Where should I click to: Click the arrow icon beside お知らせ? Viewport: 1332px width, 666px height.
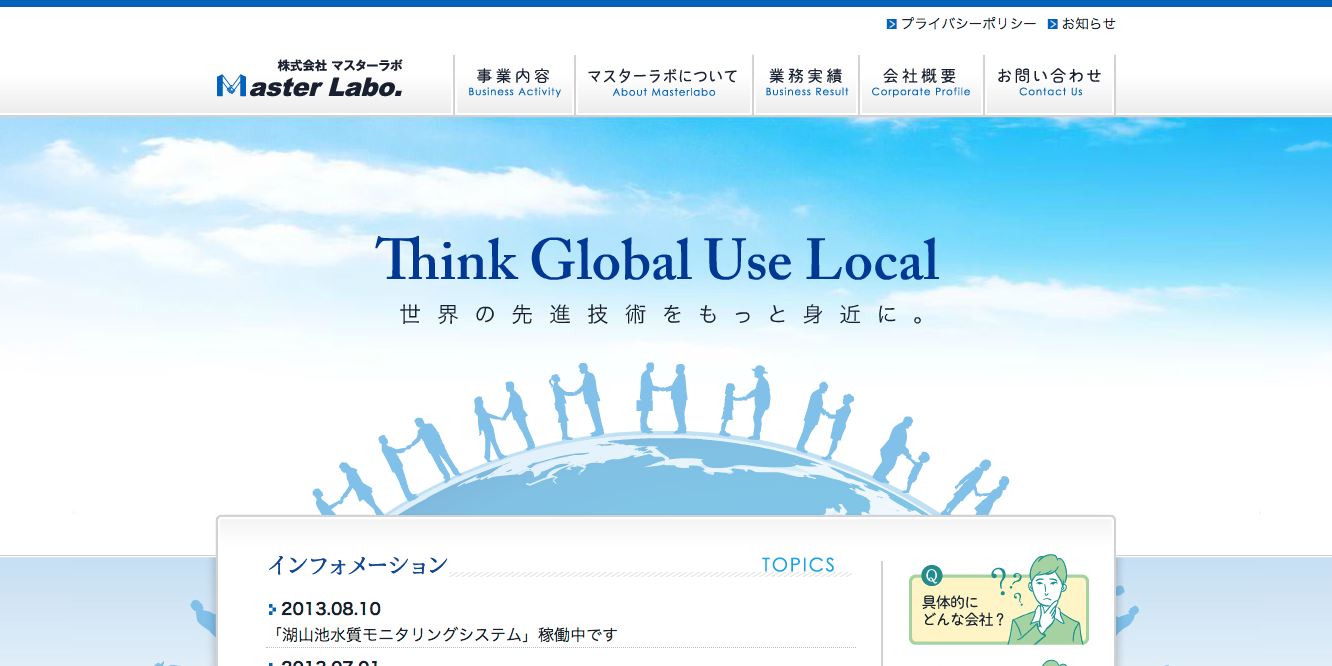coord(1053,24)
